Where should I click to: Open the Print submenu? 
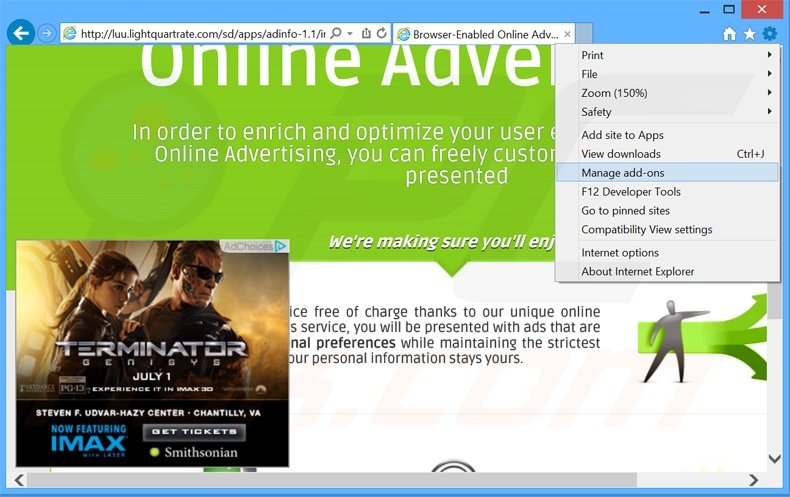669,55
